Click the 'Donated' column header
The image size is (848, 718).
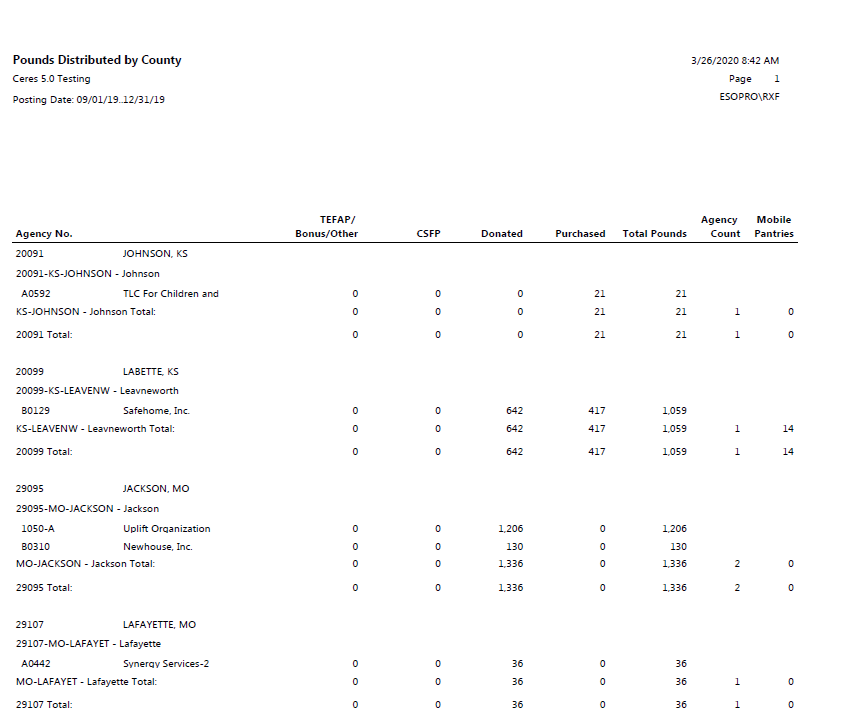pyautogui.click(x=501, y=234)
